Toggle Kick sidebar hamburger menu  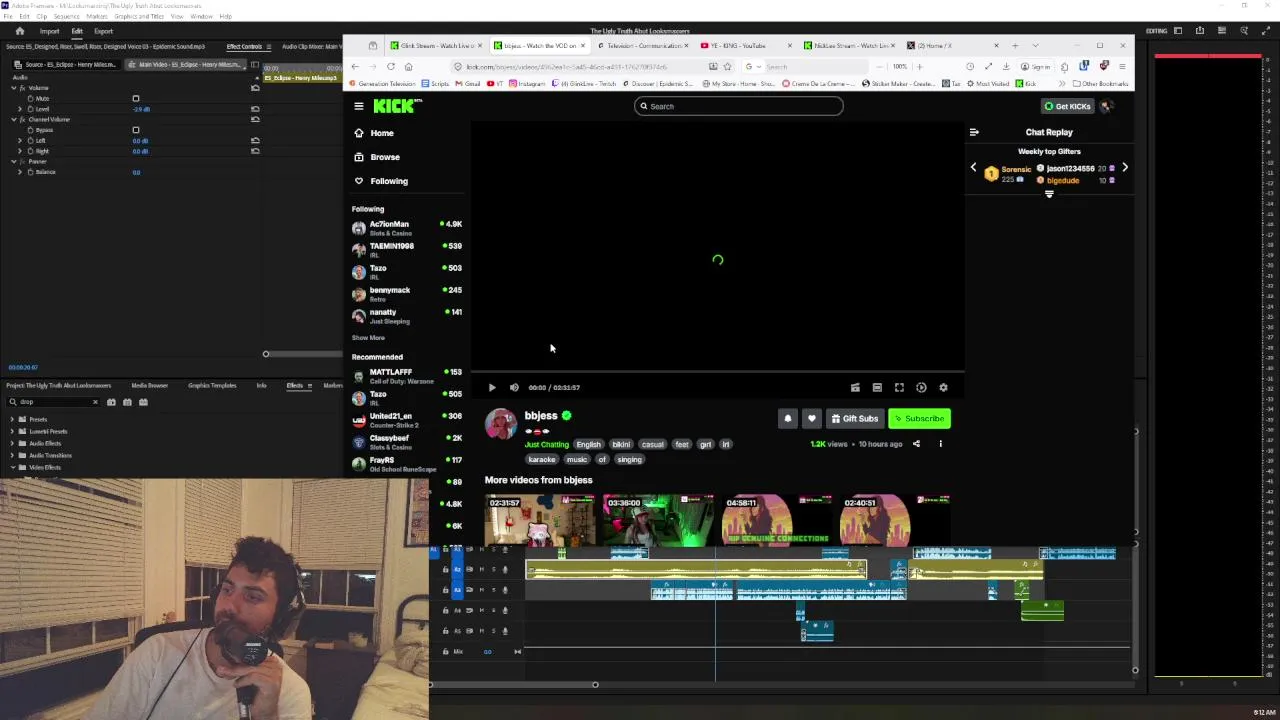[x=359, y=106]
